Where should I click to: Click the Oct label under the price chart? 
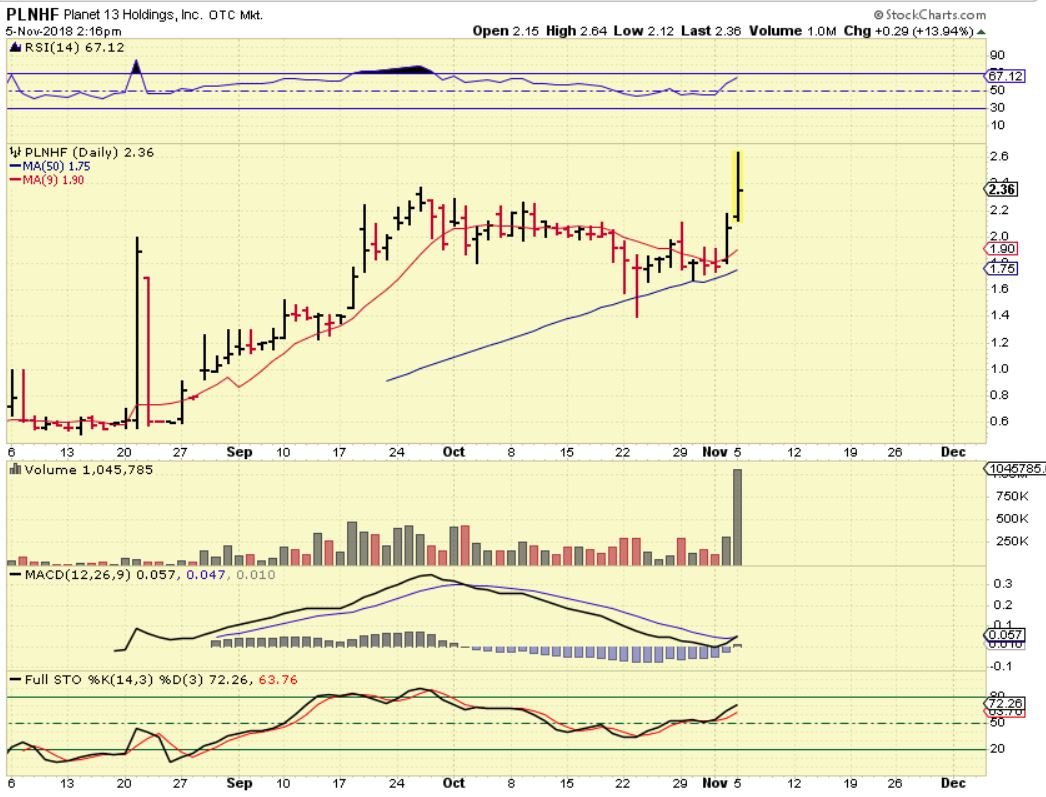454,452
